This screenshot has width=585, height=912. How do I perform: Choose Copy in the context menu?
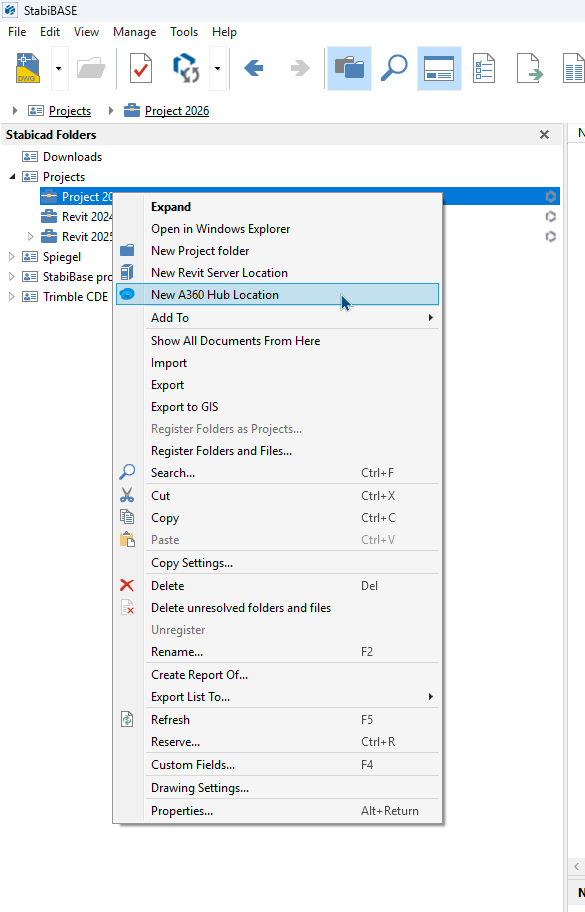[277, 518]
